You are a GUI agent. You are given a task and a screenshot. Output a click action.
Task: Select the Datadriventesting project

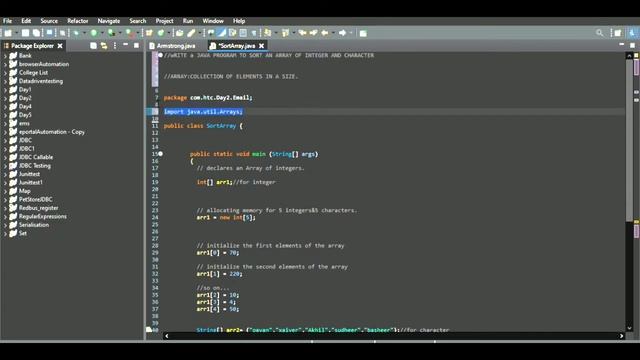41,81
